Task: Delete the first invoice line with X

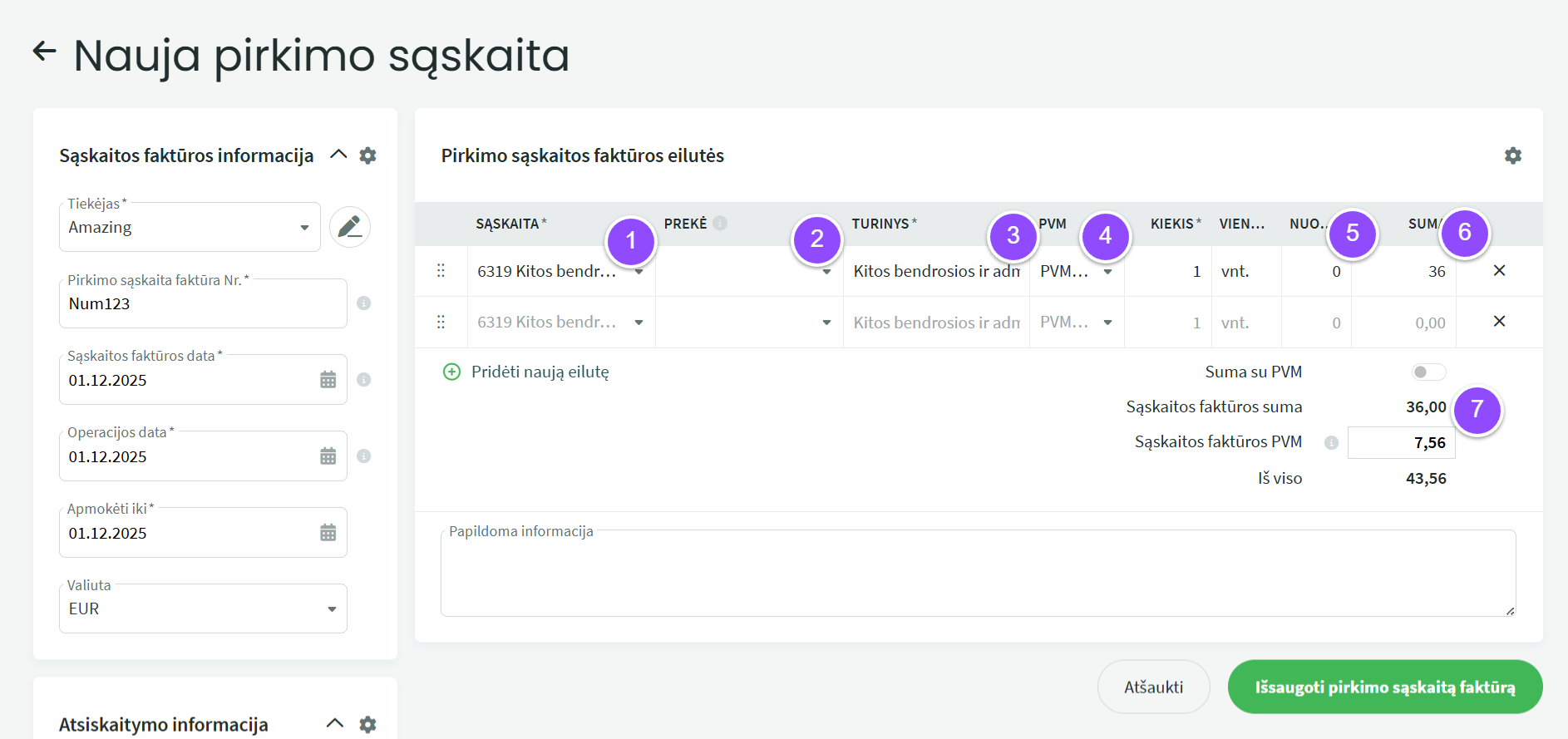Action: [1499, 271]
